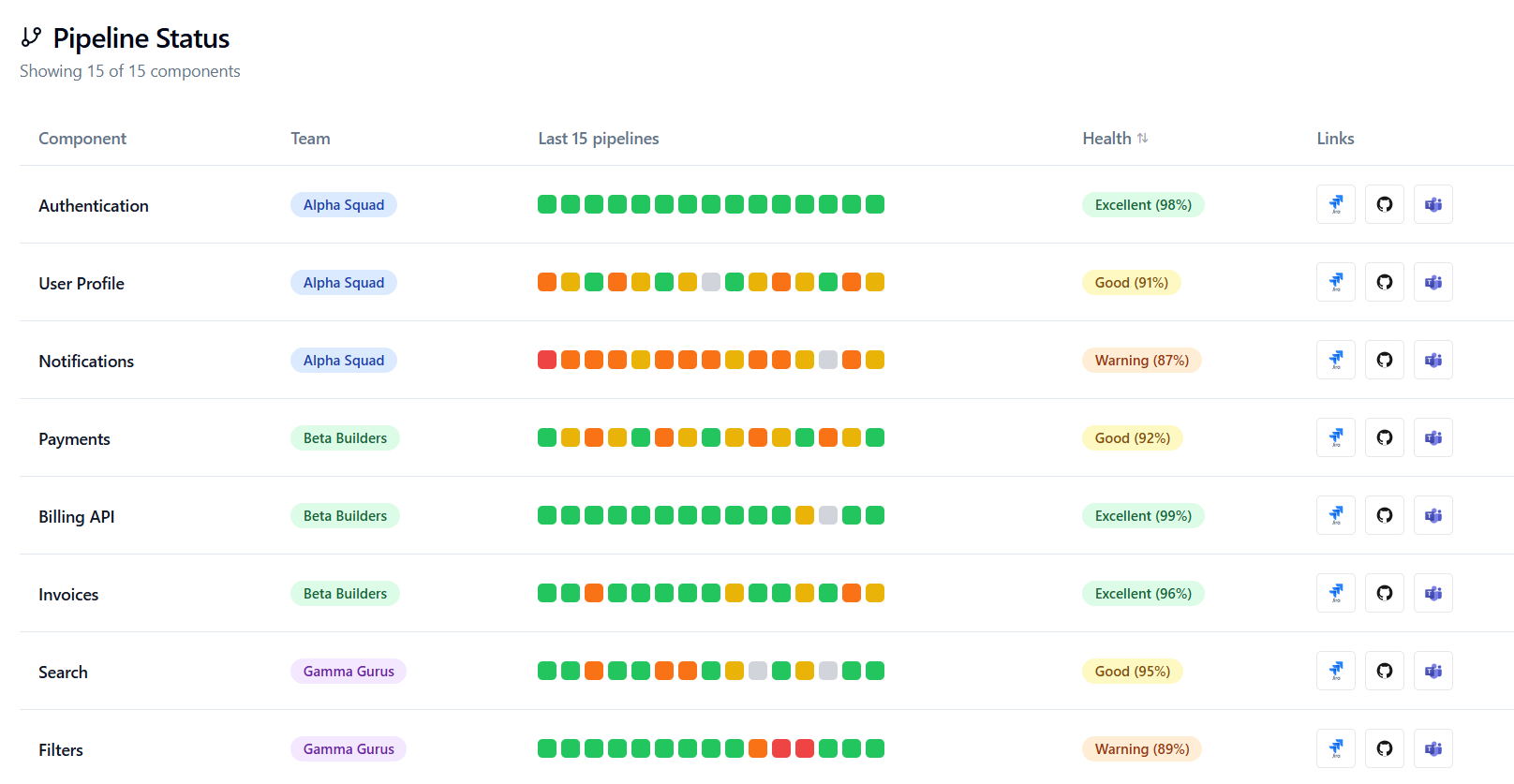Select the Notifications component name
This screenshot has height=784, width=1514.
coord(86,361)
